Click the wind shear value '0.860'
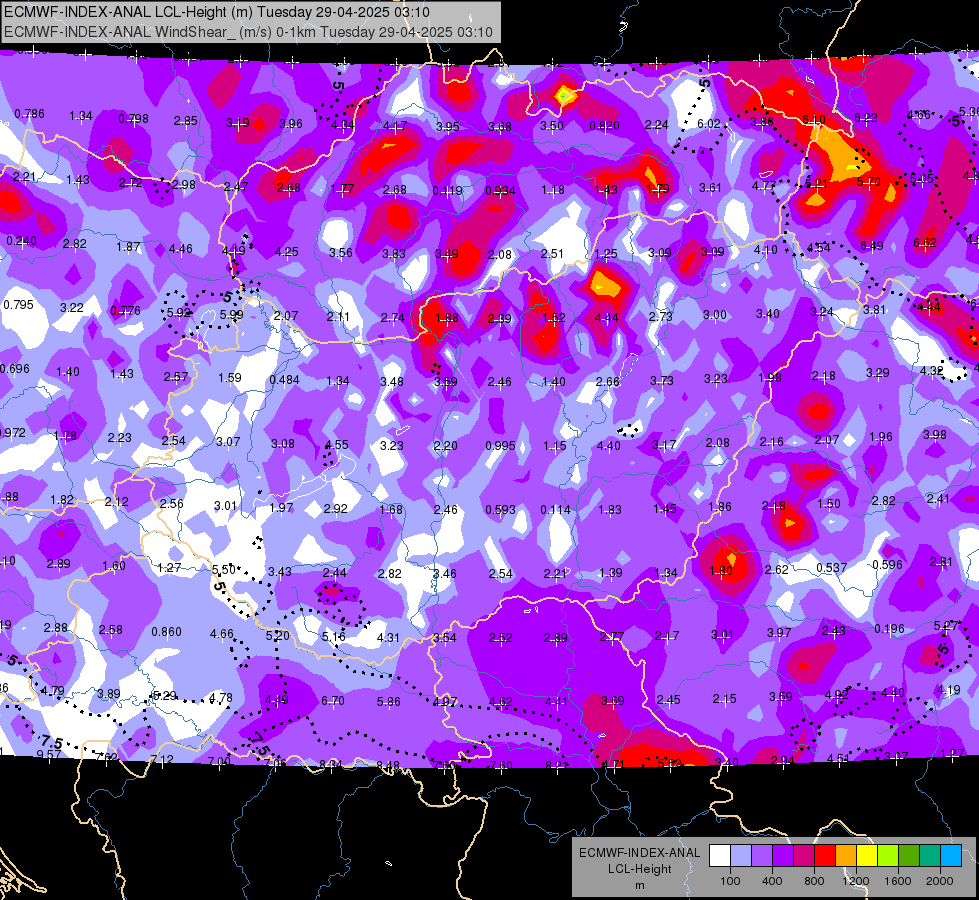 pos(166,631)
